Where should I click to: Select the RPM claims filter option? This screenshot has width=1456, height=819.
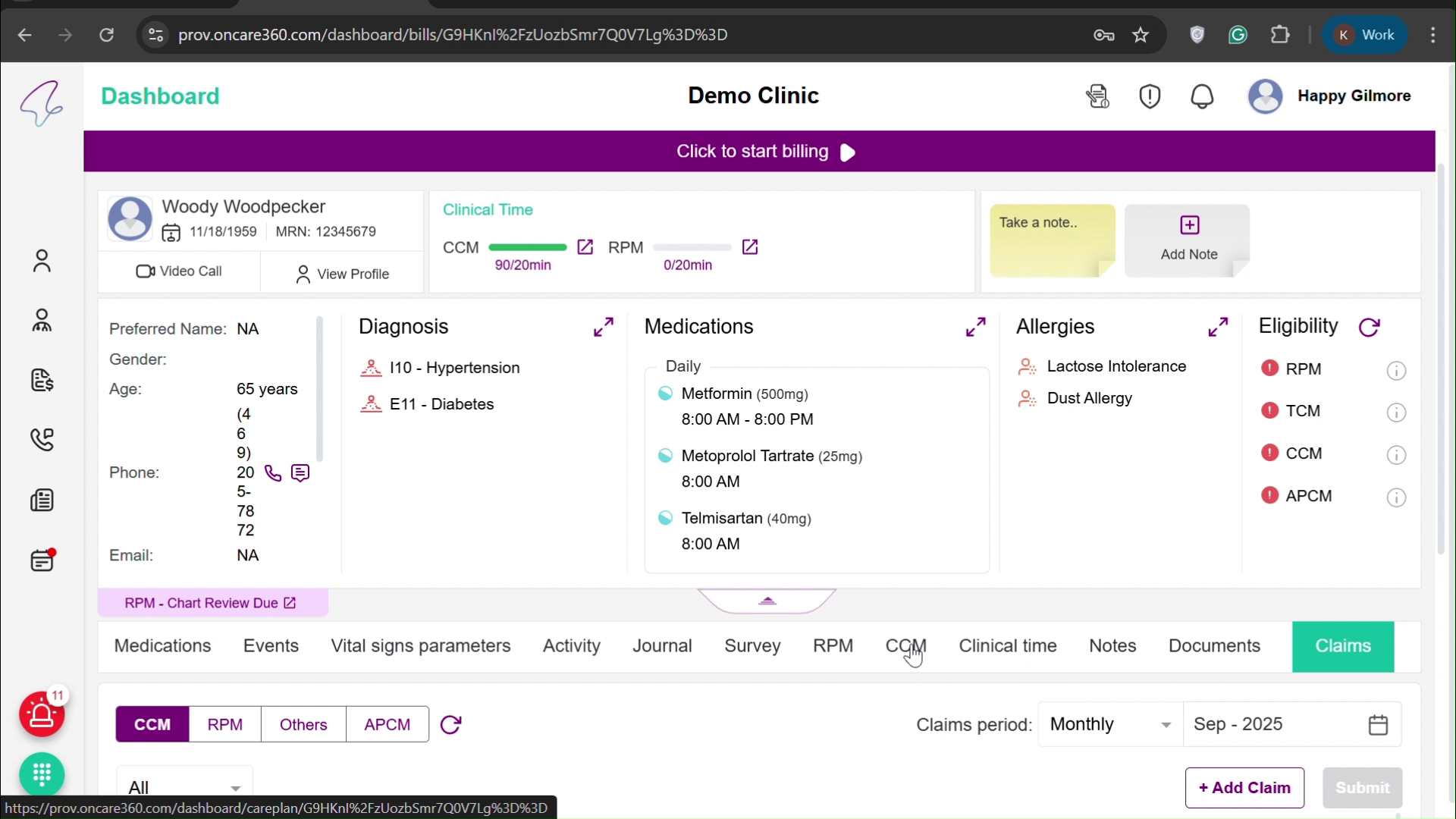(x=224, y=724)
